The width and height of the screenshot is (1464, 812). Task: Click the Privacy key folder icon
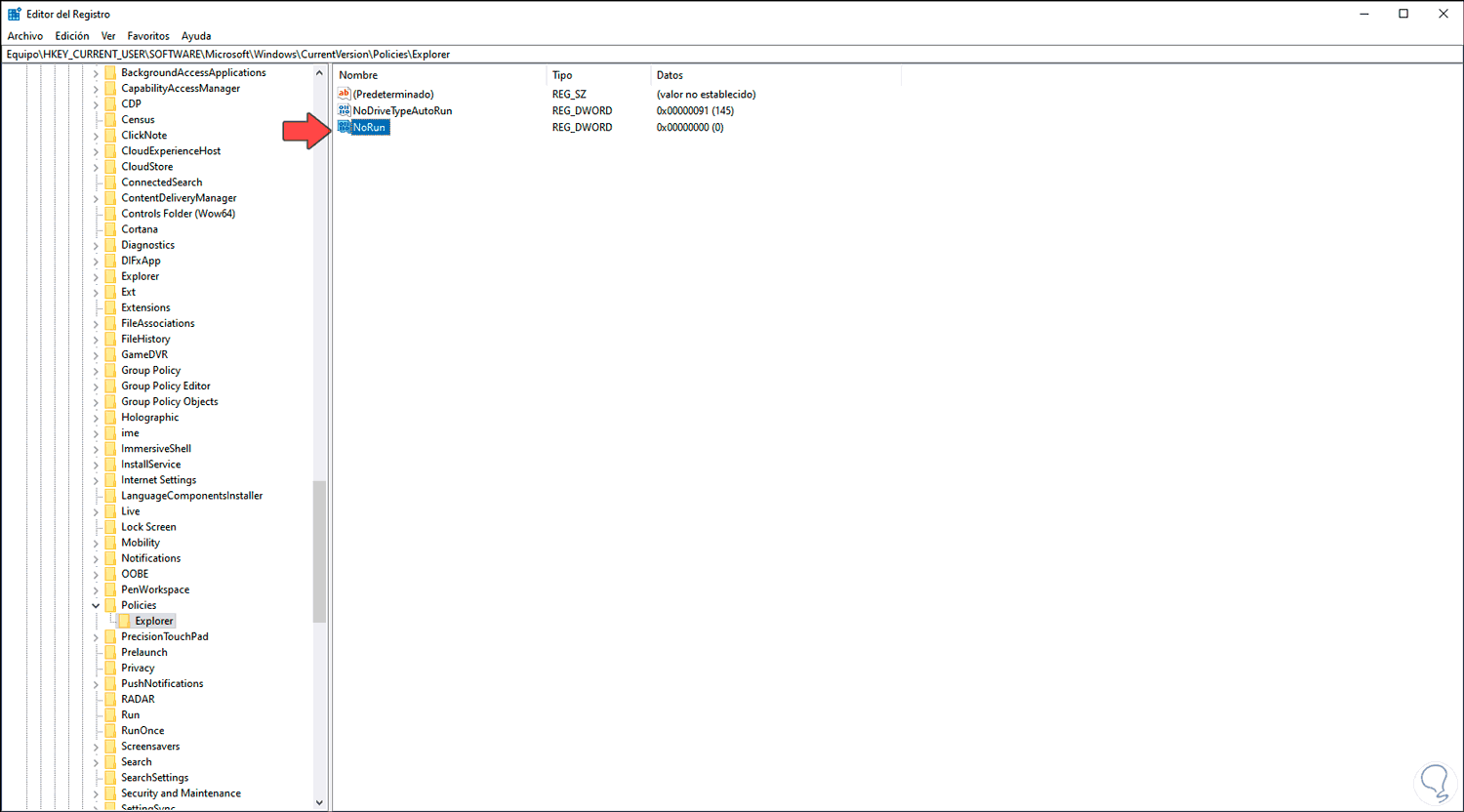110,668
